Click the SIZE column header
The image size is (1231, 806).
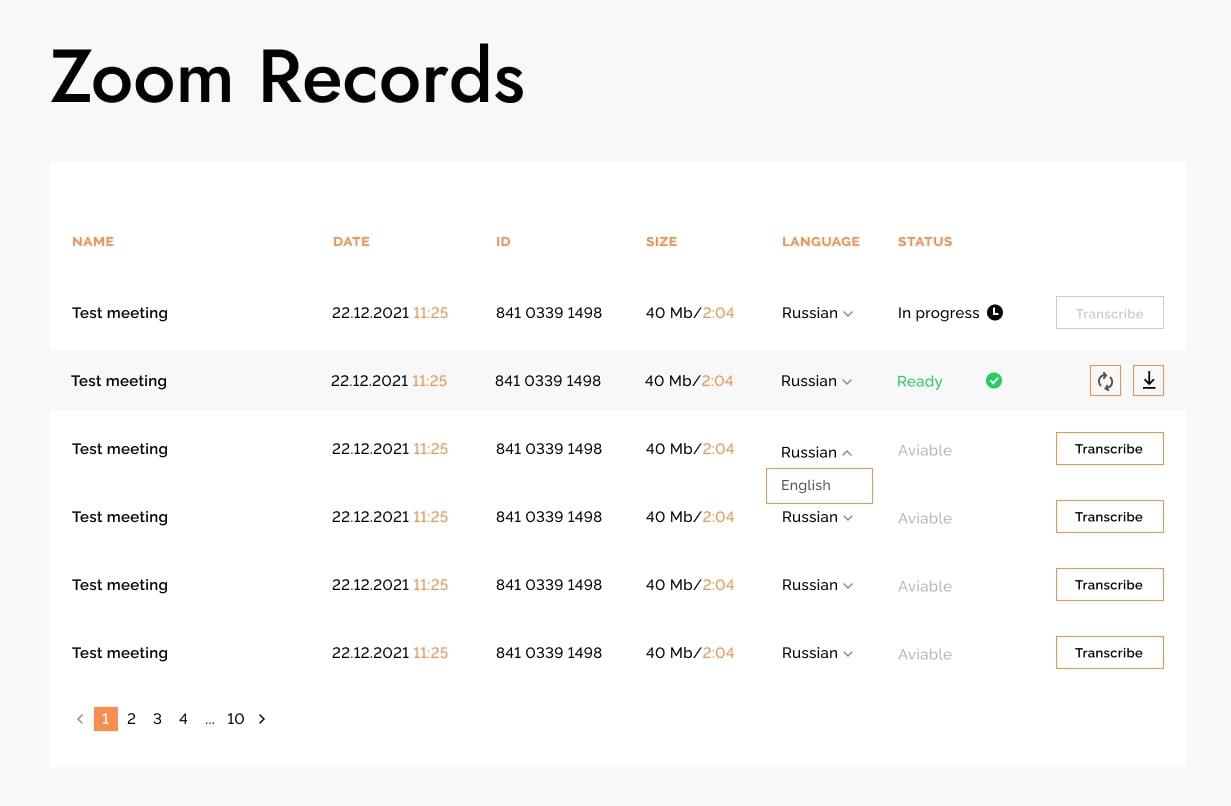661,242
